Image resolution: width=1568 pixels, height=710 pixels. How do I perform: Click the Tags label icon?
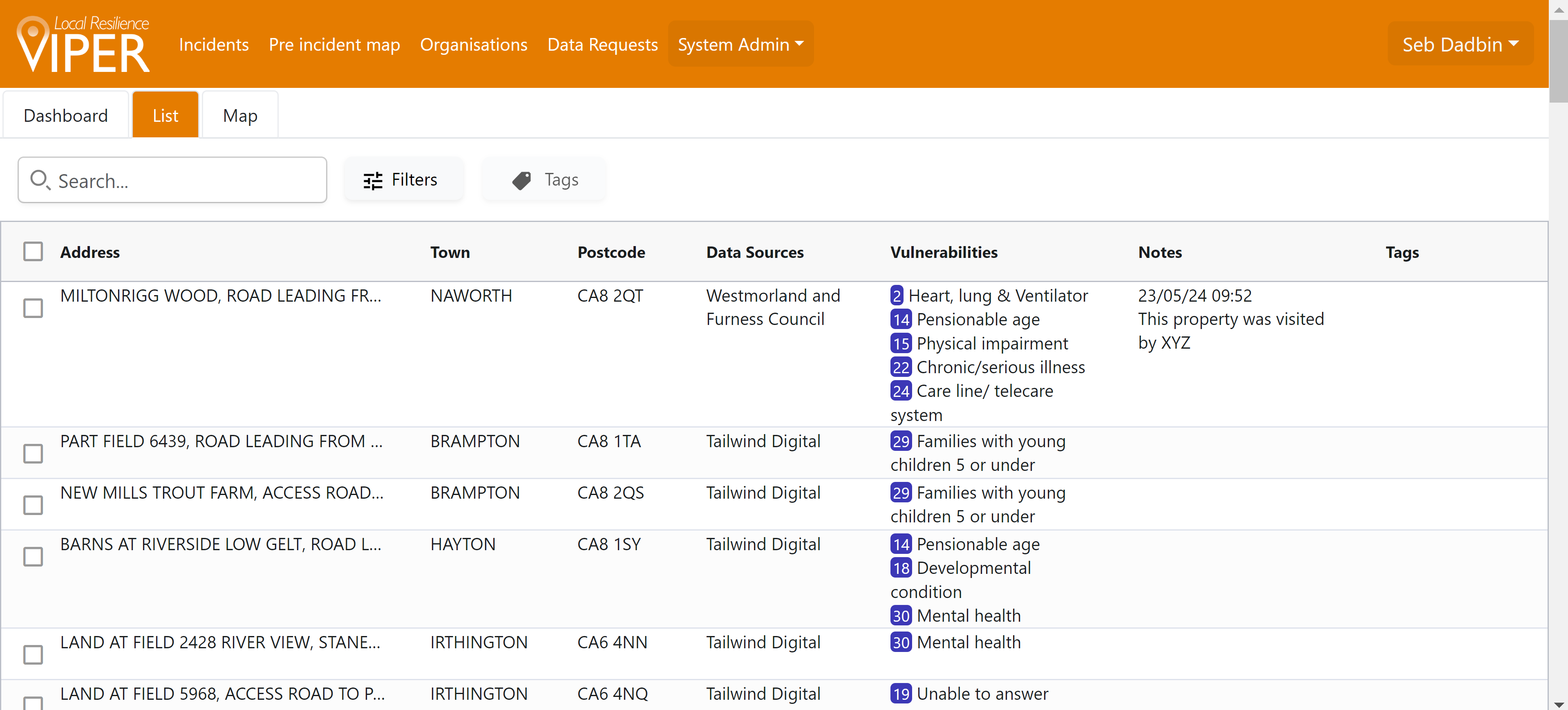[522, 181]
